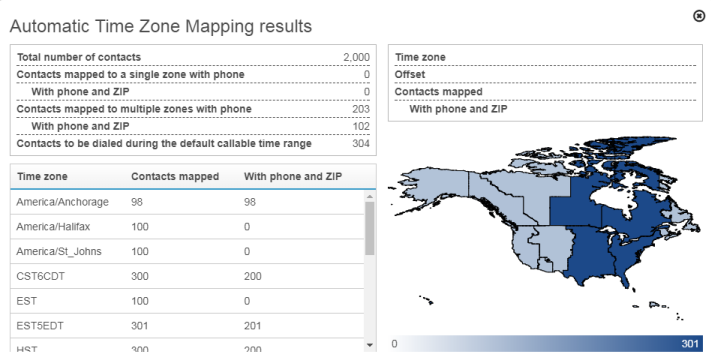Click the 301 maximum legend value
711x360 pixels.
690,343
